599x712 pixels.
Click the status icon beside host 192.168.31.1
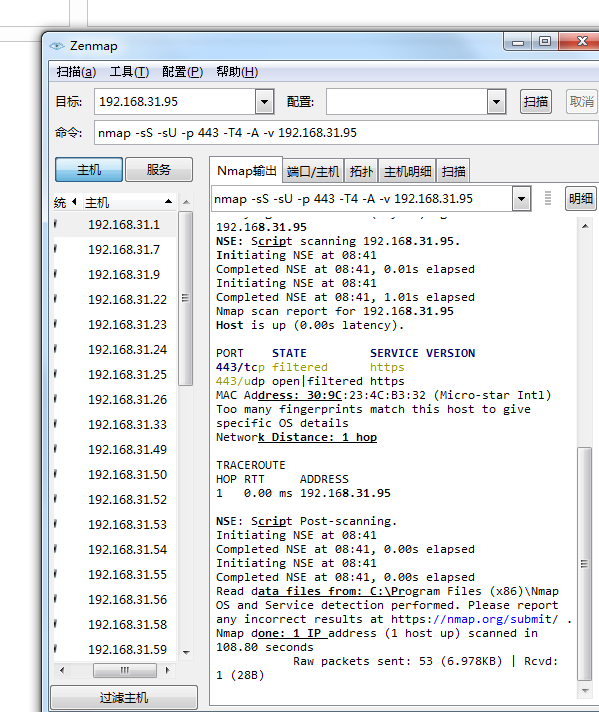pos(55,224)
